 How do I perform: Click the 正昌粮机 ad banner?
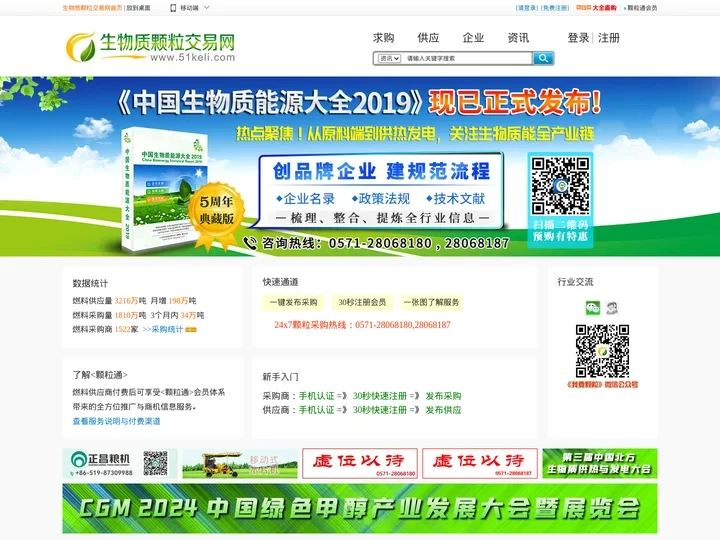click(120, 463)
